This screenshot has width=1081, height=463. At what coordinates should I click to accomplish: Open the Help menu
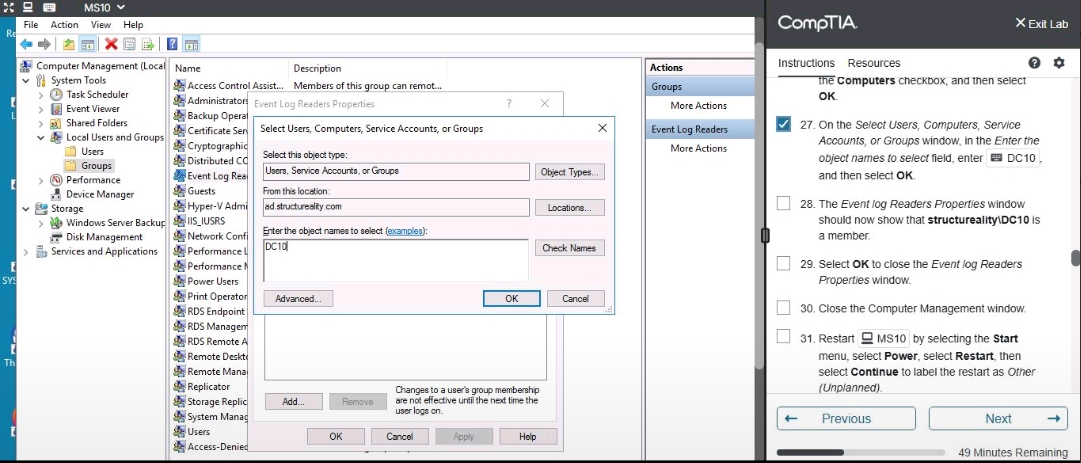pos(133,25)
